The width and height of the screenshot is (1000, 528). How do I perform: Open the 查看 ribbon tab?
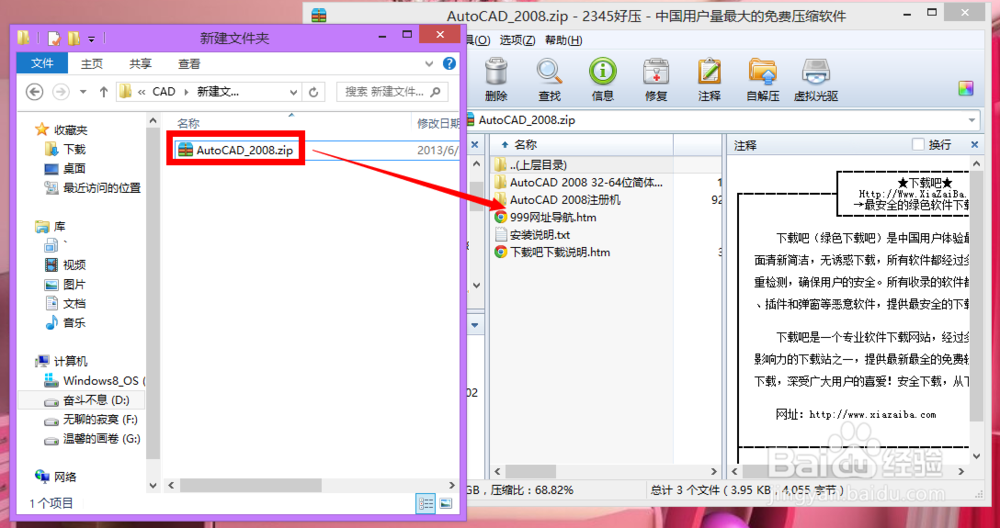189,63
